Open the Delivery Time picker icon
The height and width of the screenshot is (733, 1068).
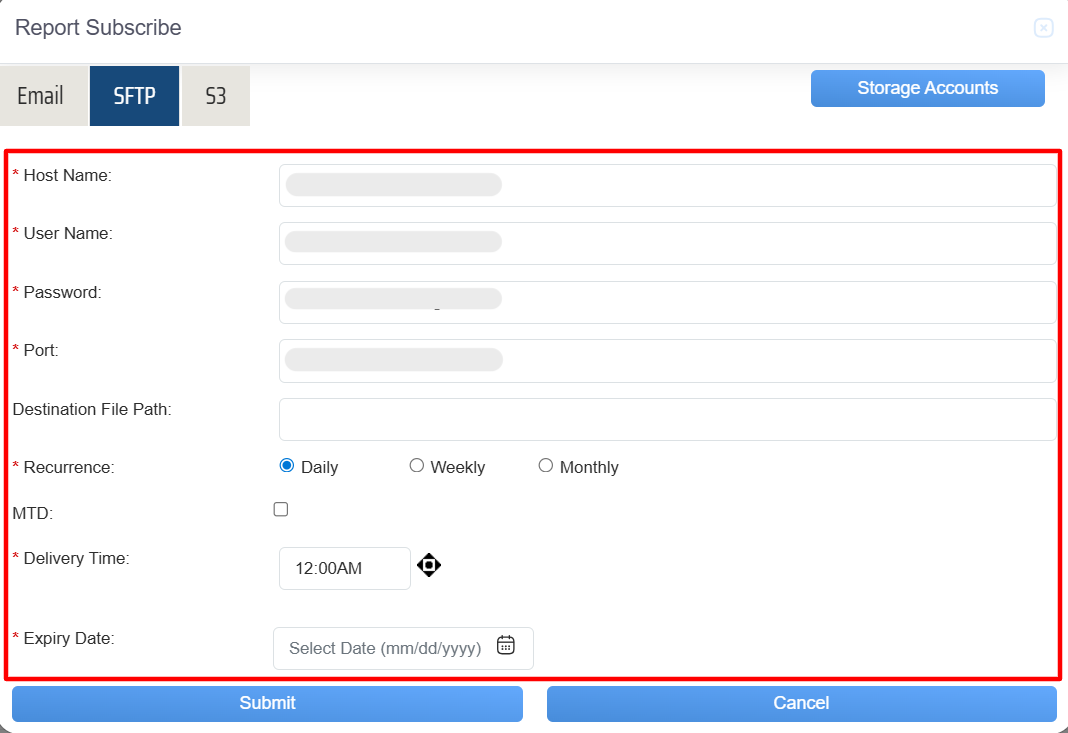pos(429,565)
